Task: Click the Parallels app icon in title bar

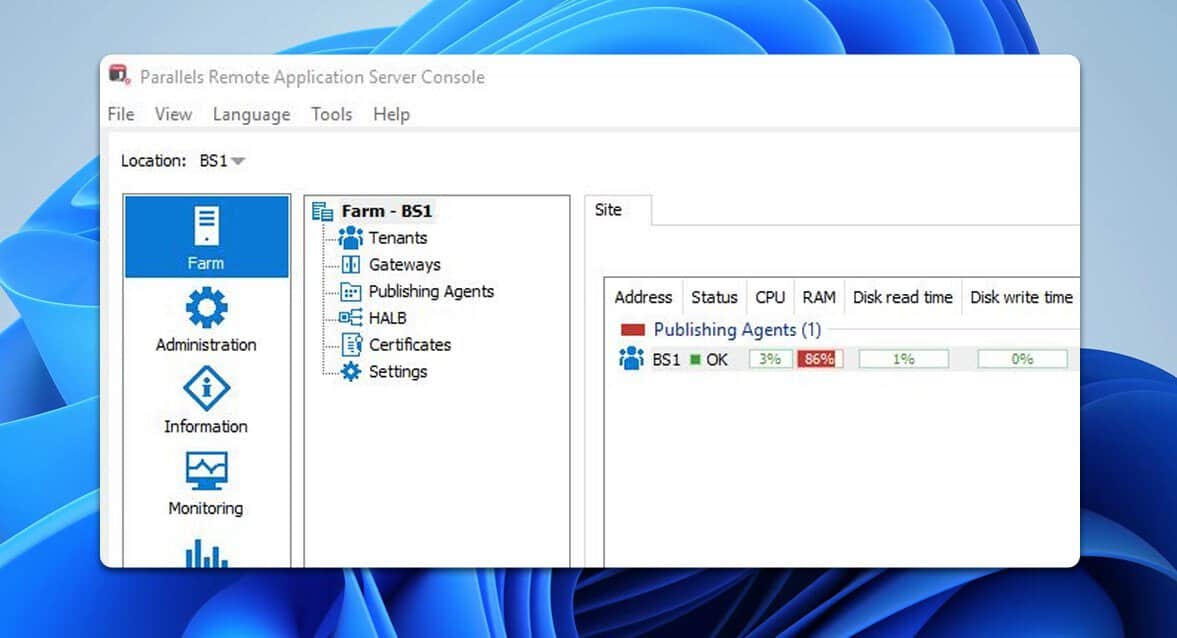Action: pos(119,75)
